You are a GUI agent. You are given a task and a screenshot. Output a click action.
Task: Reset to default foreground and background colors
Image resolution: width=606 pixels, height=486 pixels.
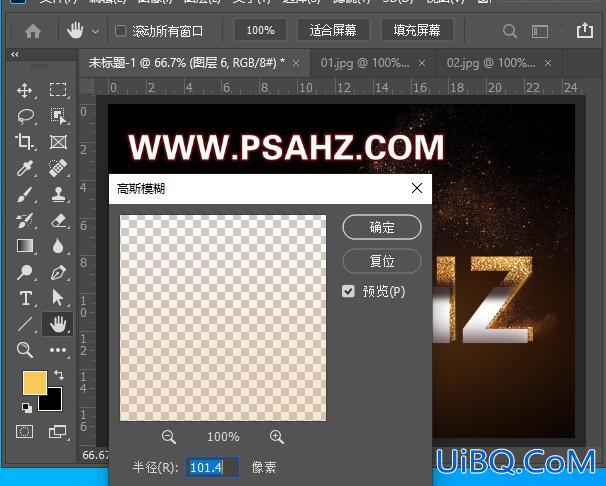[x=27, y=408]
